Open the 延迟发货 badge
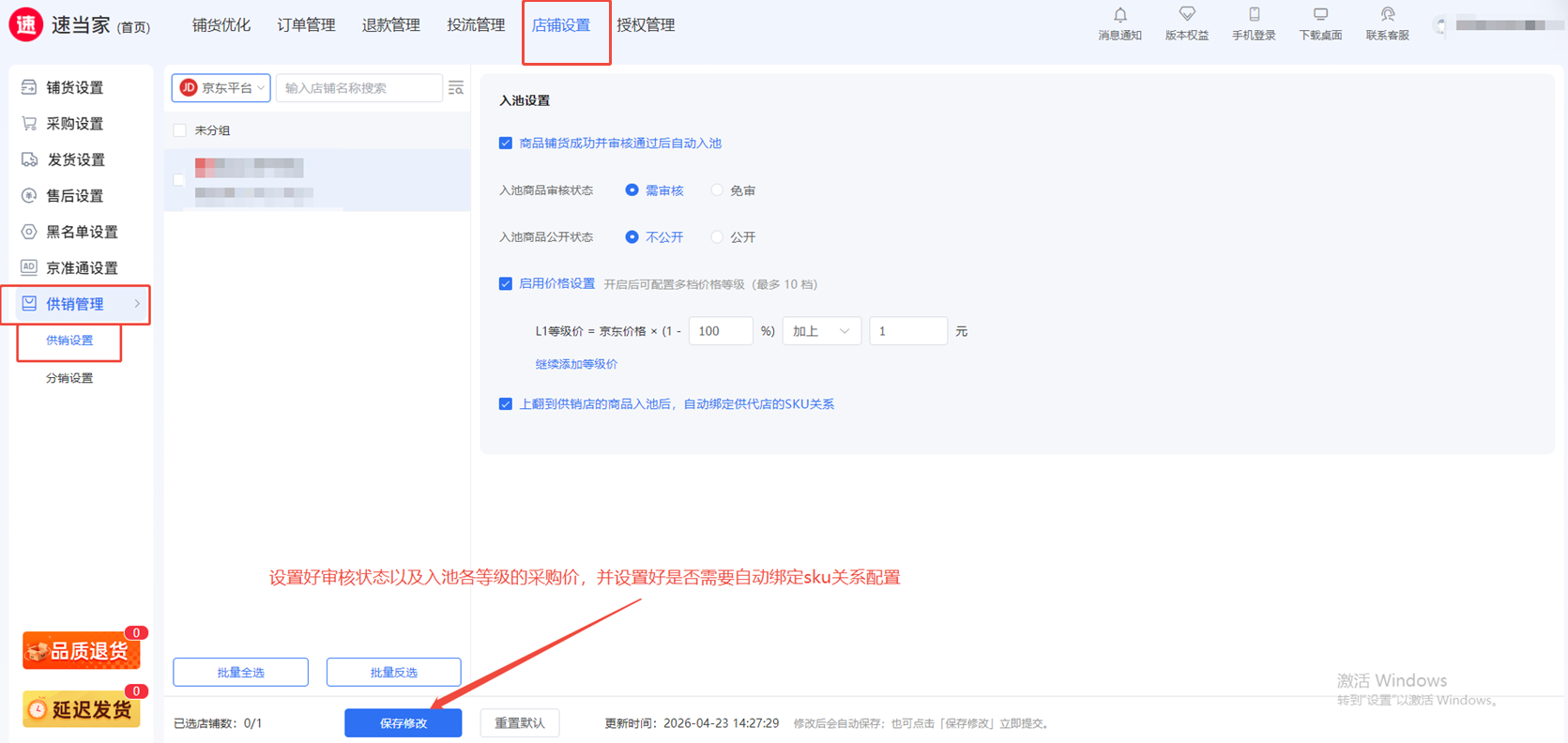1568x743 pixels. pyautogui.click(x=82, y=709)
